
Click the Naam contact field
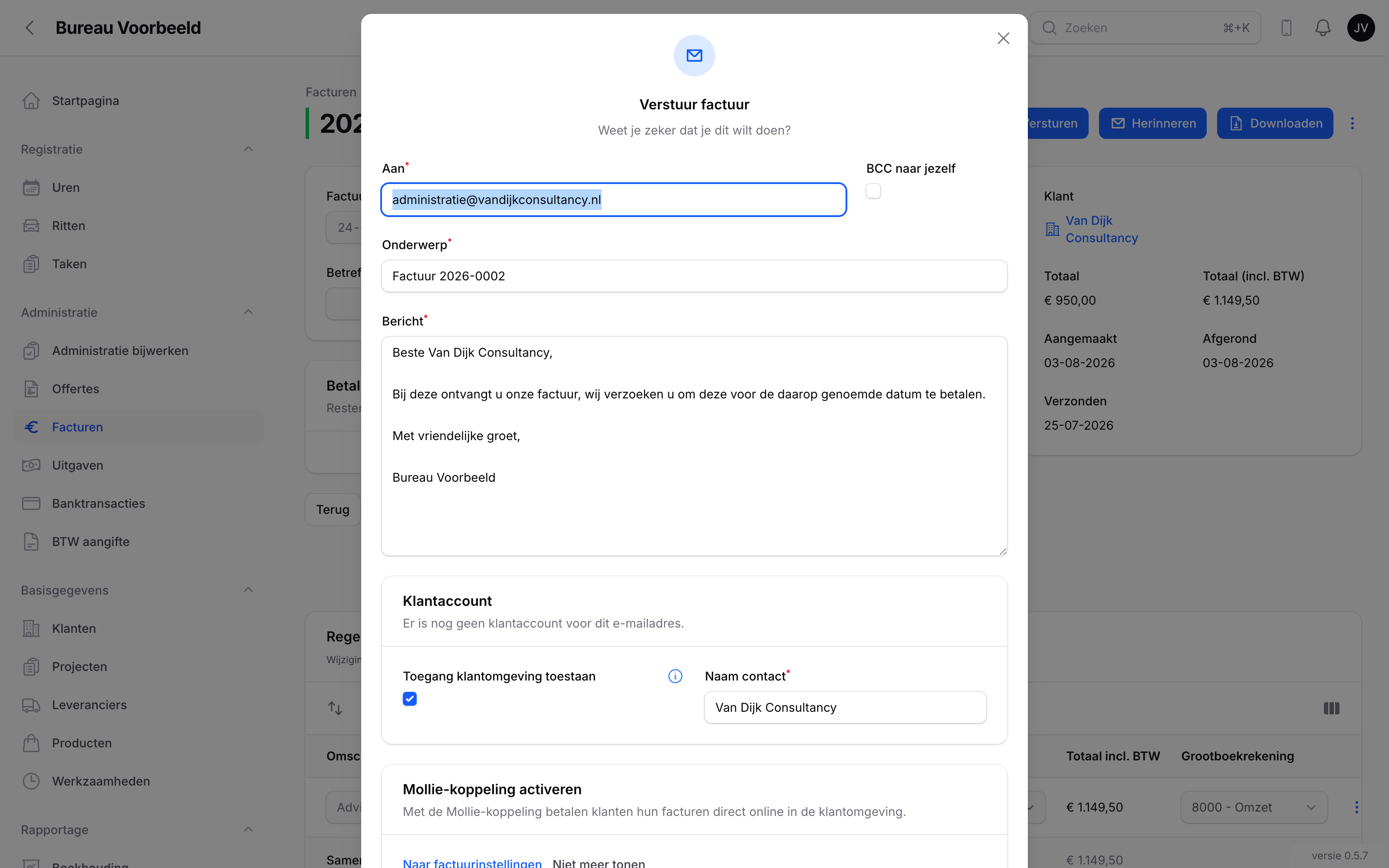coord(845,707)
